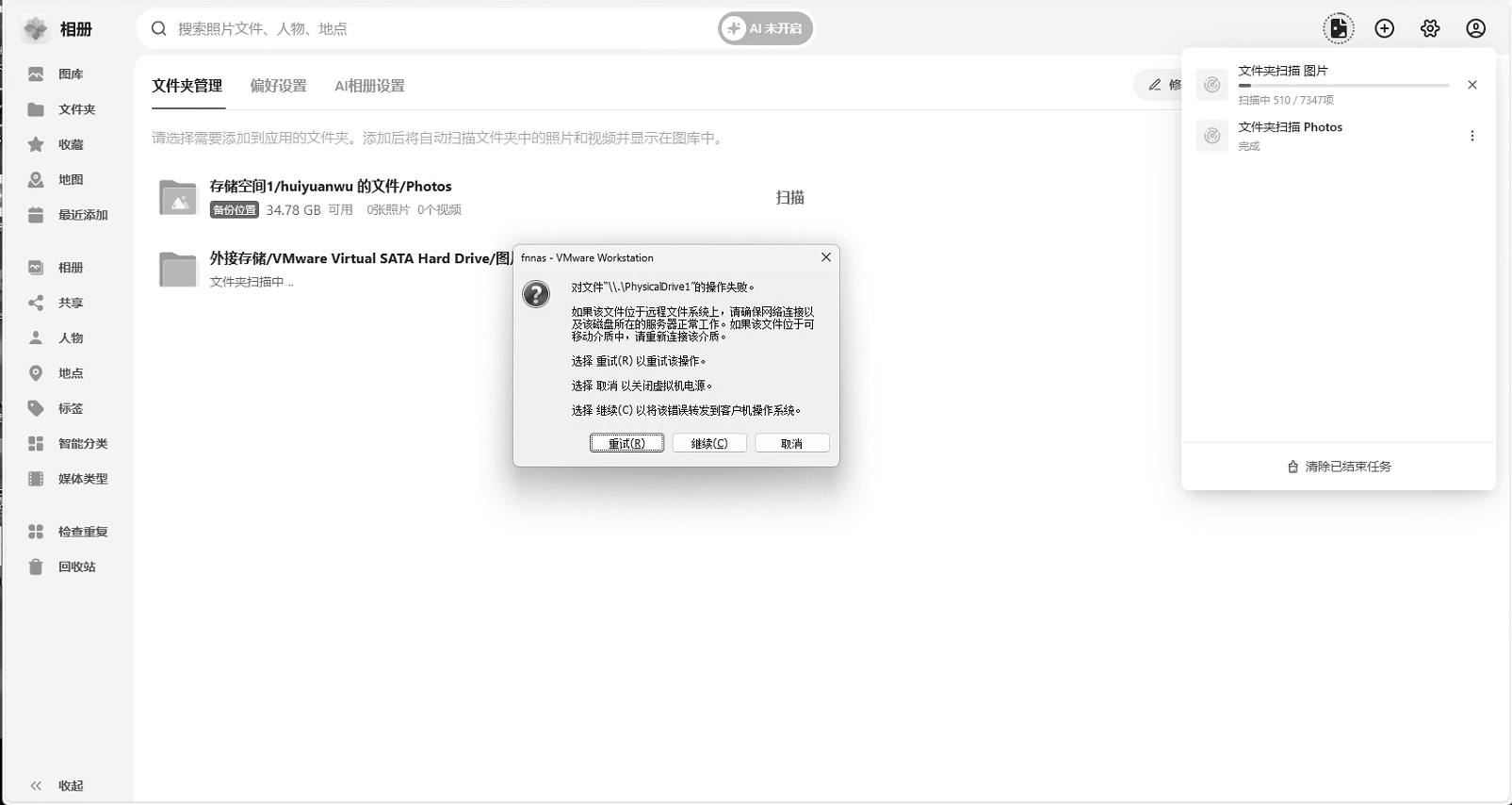Click 重试(R) button in VMware dialog

(x=626, y=443)
